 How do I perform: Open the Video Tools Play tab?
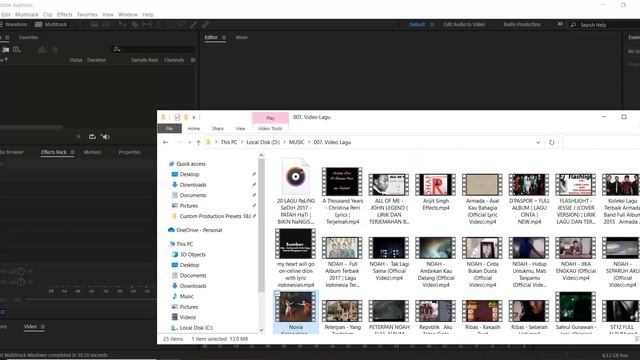pyautogui.click(x=270, y=118)
